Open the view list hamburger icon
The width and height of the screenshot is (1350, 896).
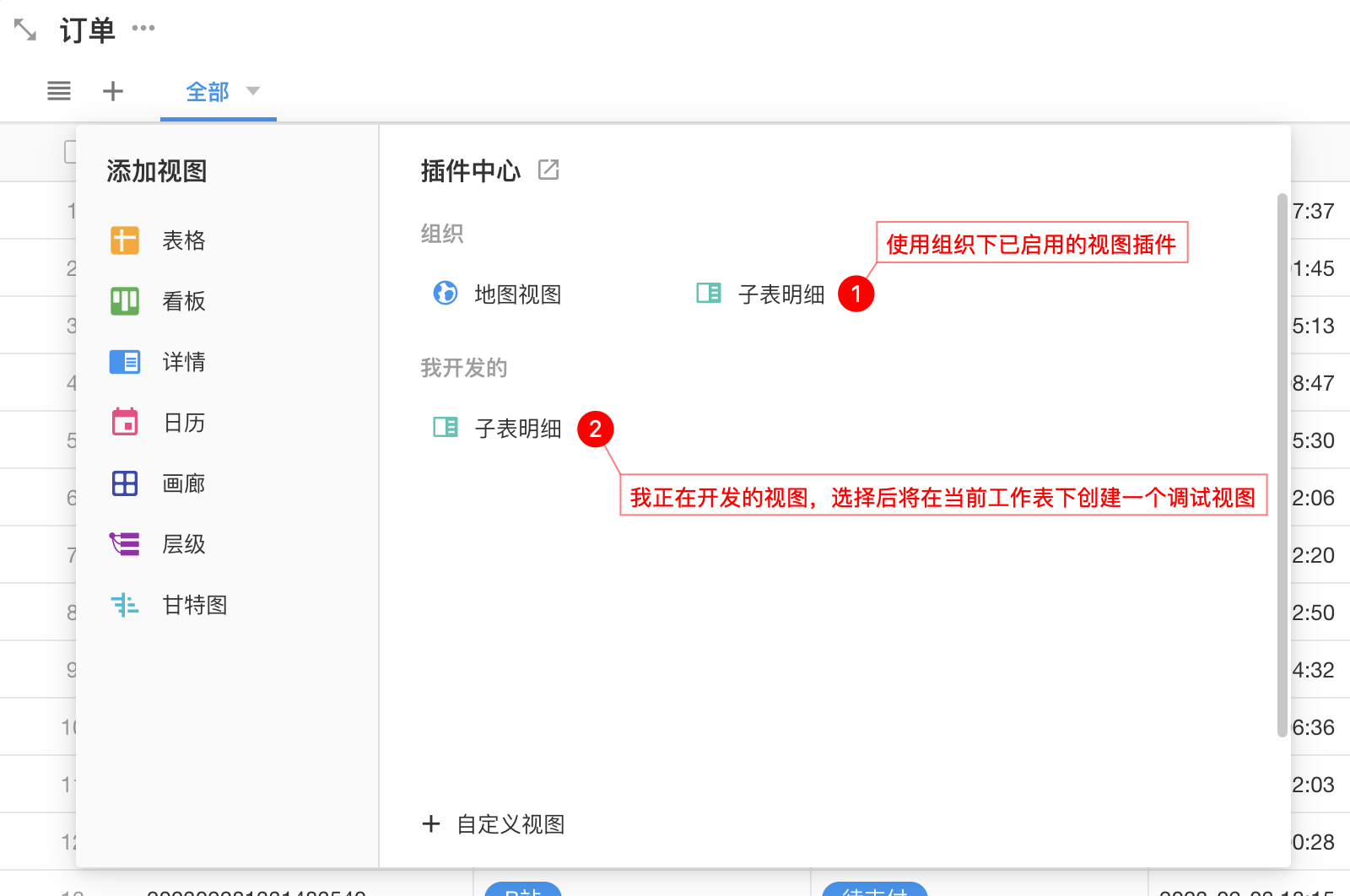(x=59, y=90)
